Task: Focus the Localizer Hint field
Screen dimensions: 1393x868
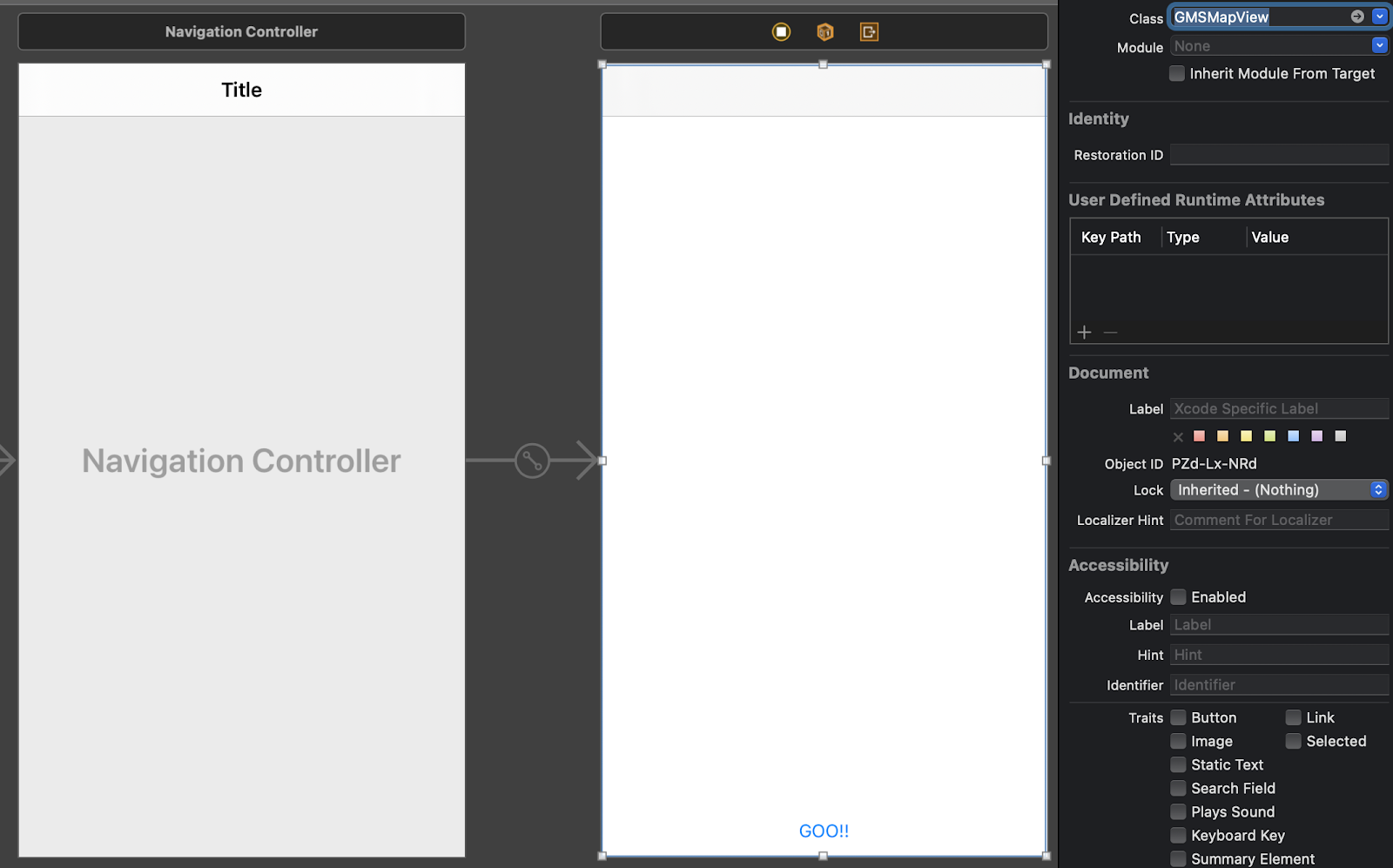Action: tap(1279, 520)
